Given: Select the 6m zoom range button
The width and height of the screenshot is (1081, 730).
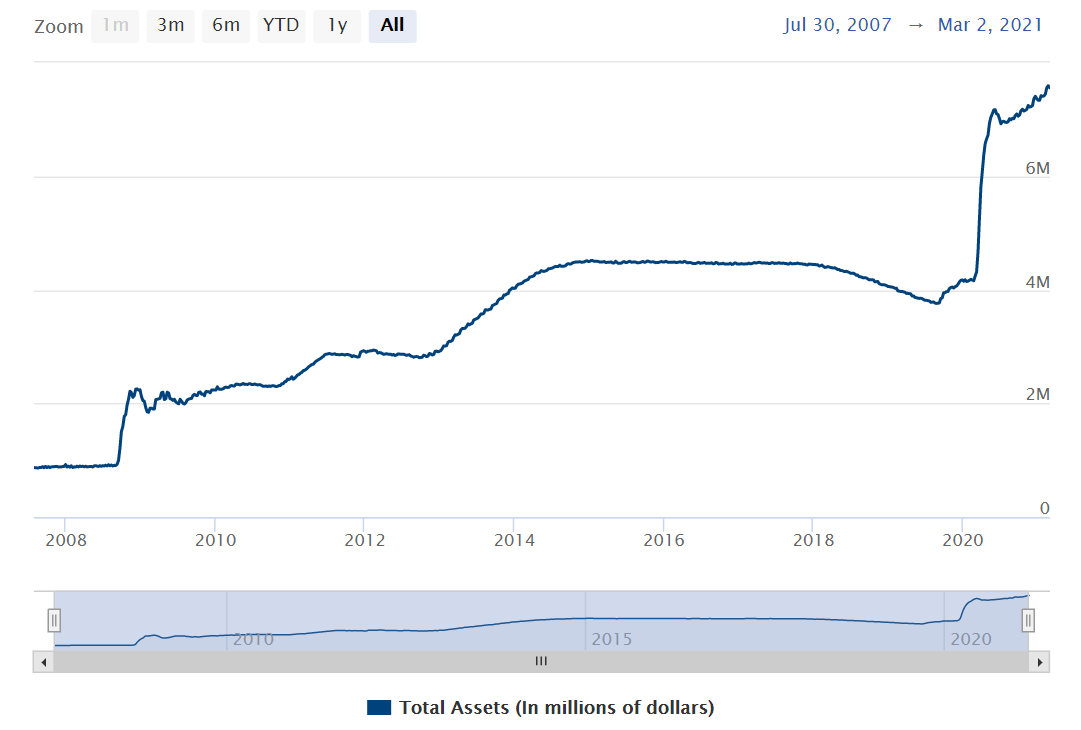Looking at the screenshot, I should point(226,26).
